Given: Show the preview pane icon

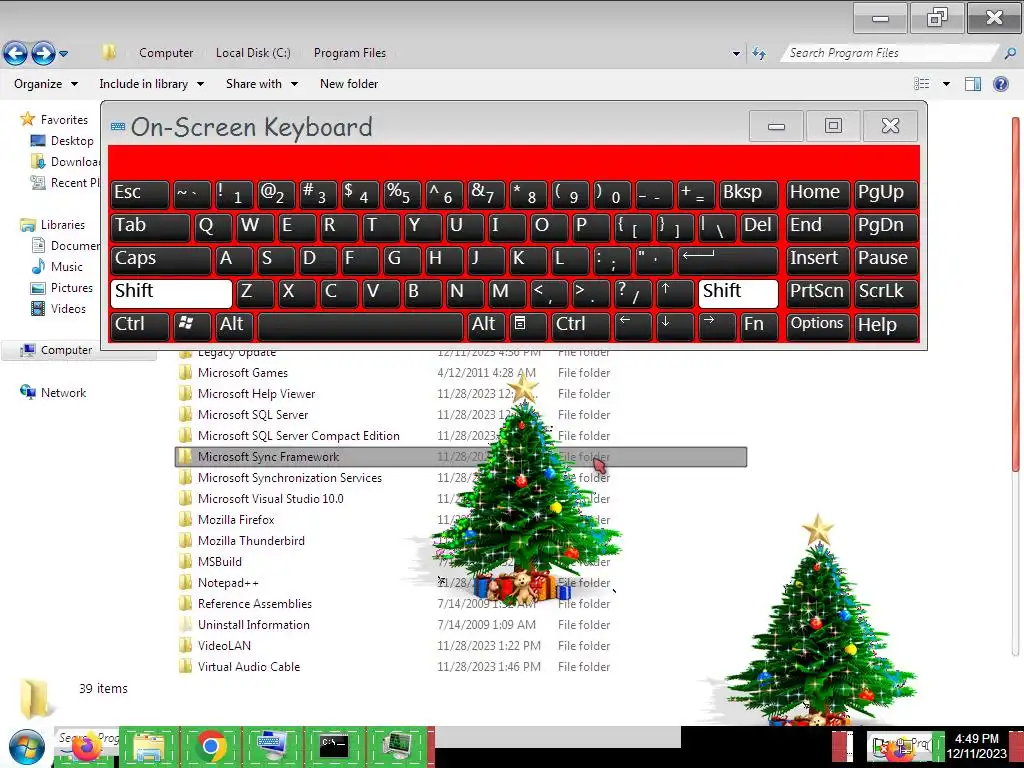Looking at the screenshot, I should tap(972, 84).
